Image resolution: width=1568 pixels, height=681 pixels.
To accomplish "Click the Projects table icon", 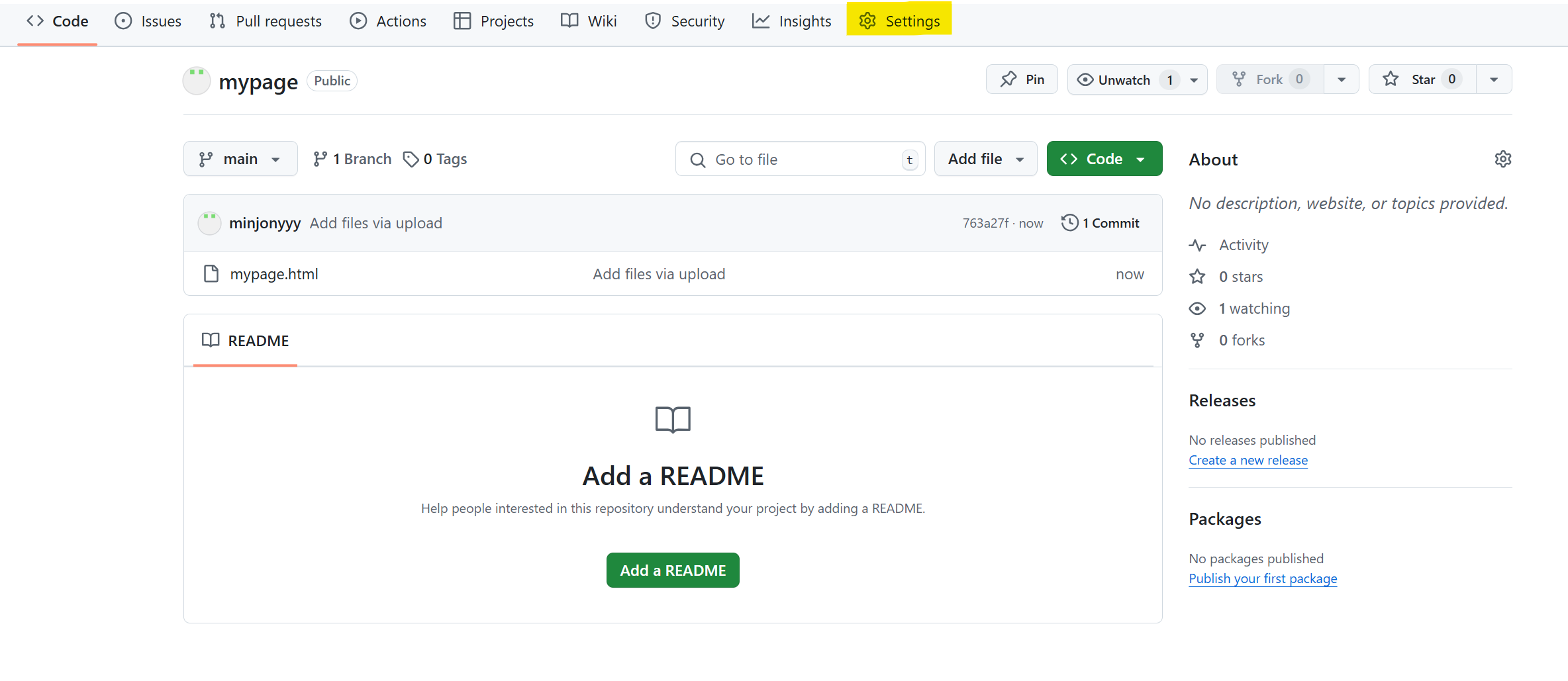I will 462,21.
